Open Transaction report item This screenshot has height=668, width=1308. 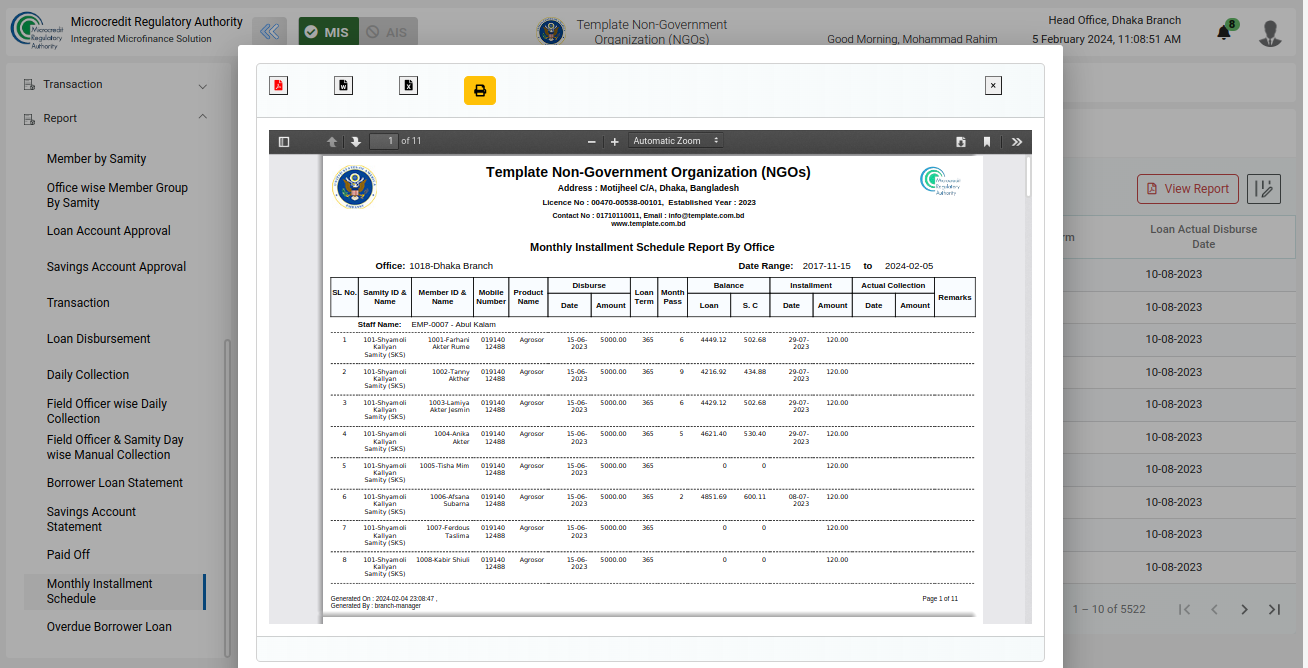(78, 303)
